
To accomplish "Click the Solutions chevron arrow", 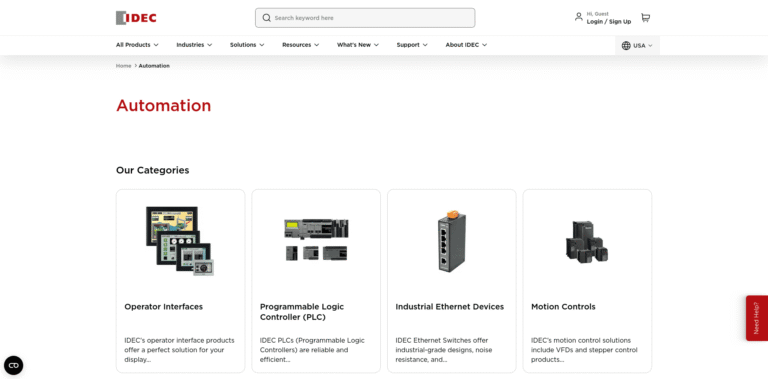I will 262,45.
